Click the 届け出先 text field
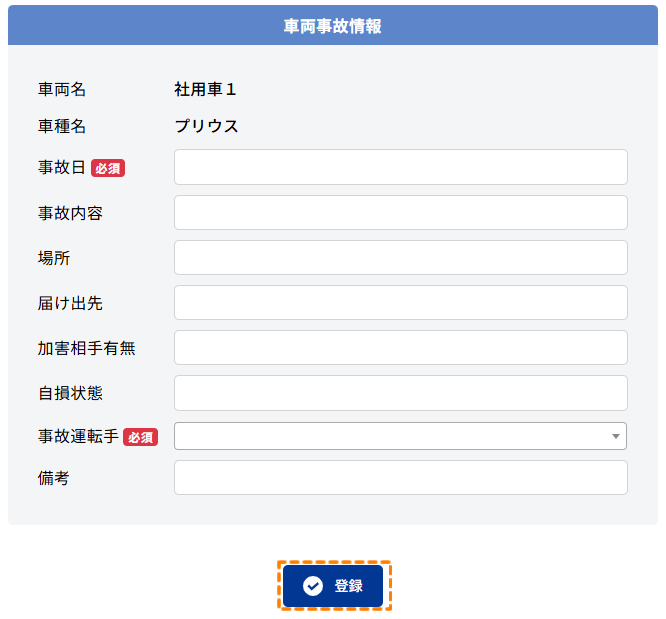 coord(400,302)
